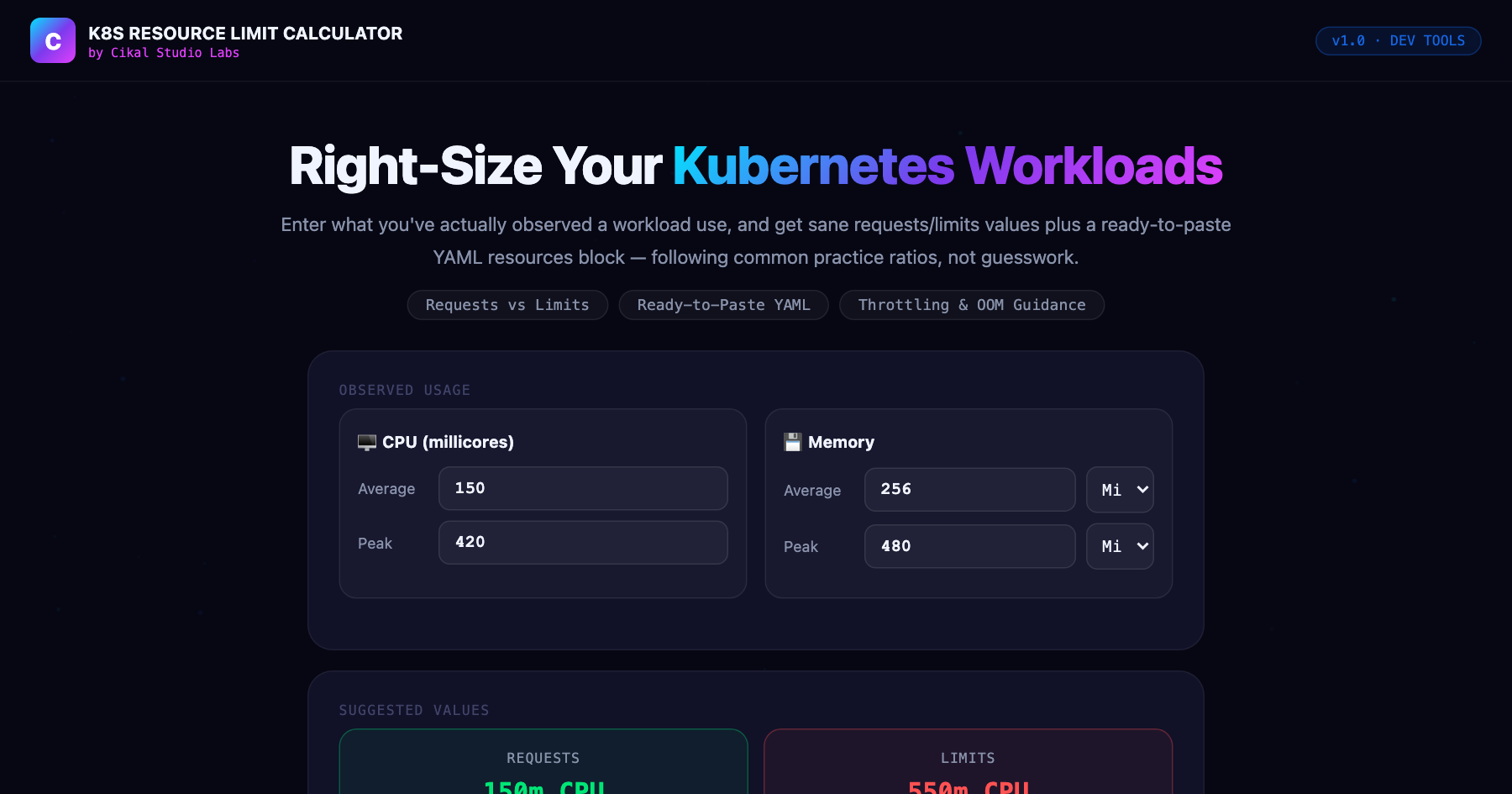
Task: Click the K8S RESOURCE LIMIT CALCULATOR title
Action: pyautogui.click(x=245, y=34)
